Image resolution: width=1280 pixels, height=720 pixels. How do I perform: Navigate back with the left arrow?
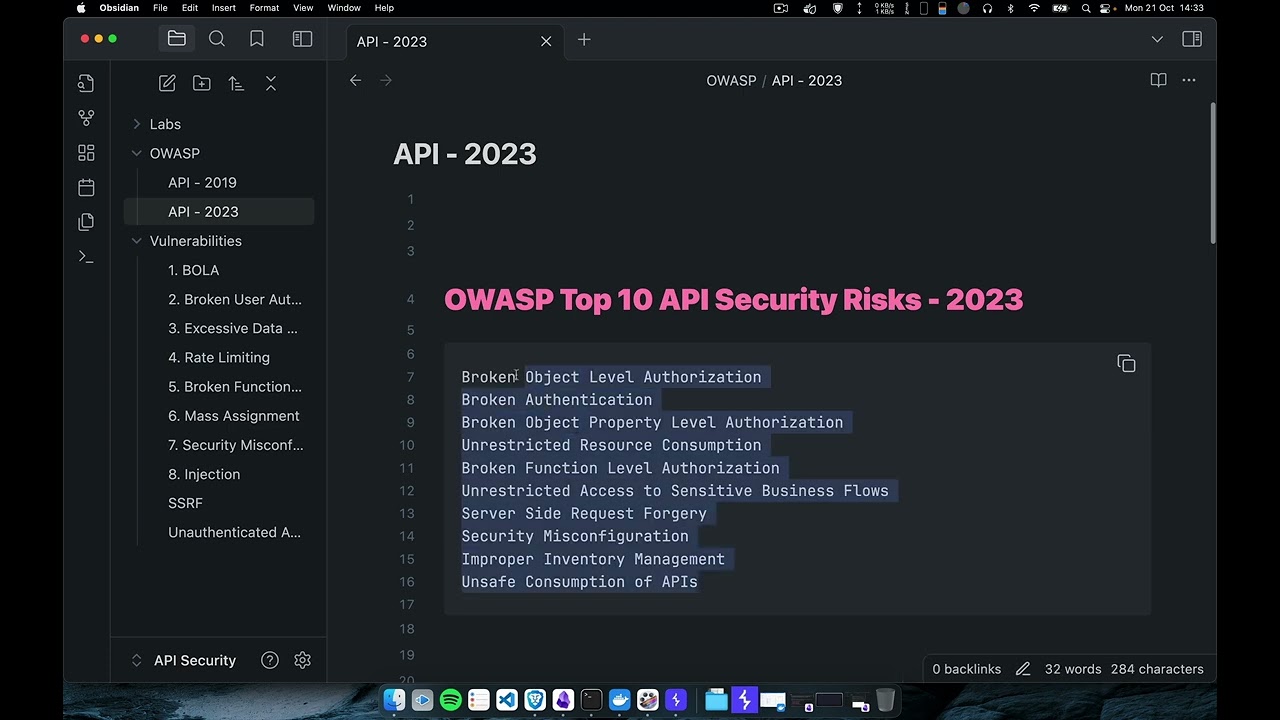point(355,80)
